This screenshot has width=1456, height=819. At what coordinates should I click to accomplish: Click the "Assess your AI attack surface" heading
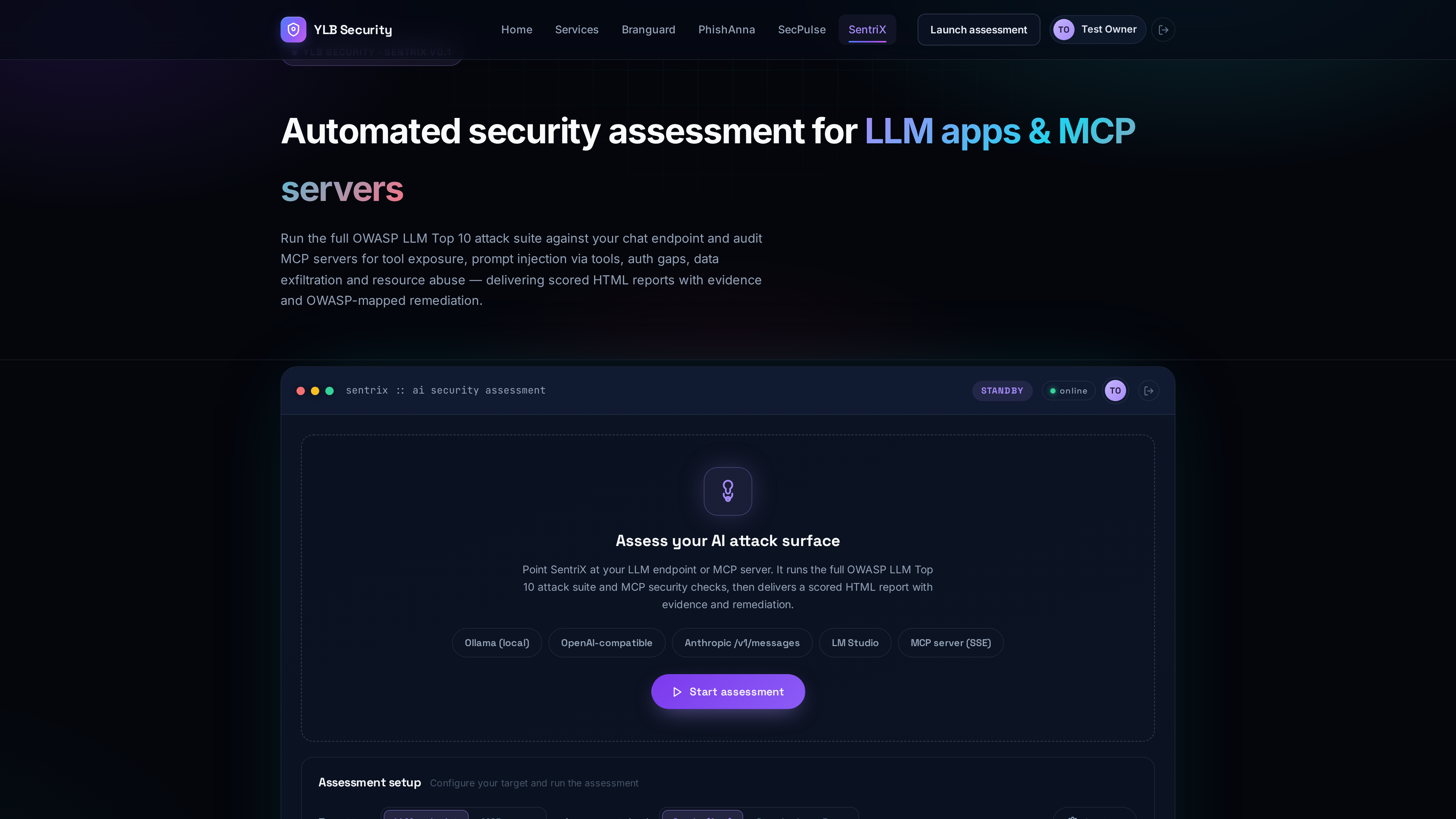point(728,541)
